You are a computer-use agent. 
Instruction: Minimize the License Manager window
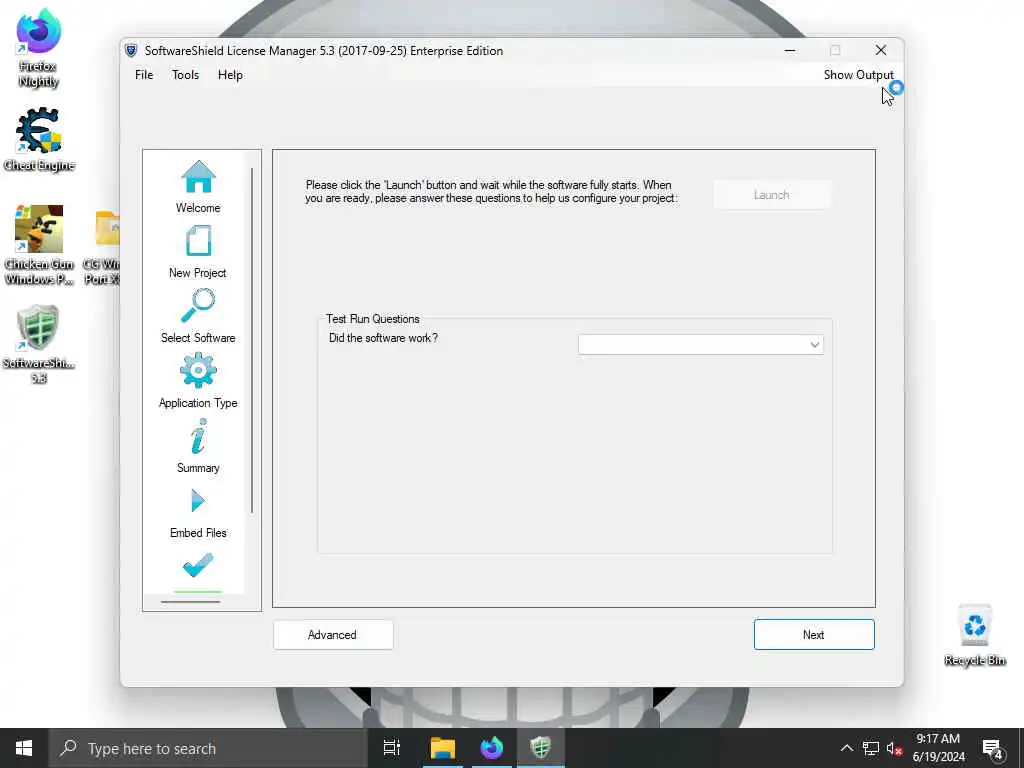tap(790, 50)
